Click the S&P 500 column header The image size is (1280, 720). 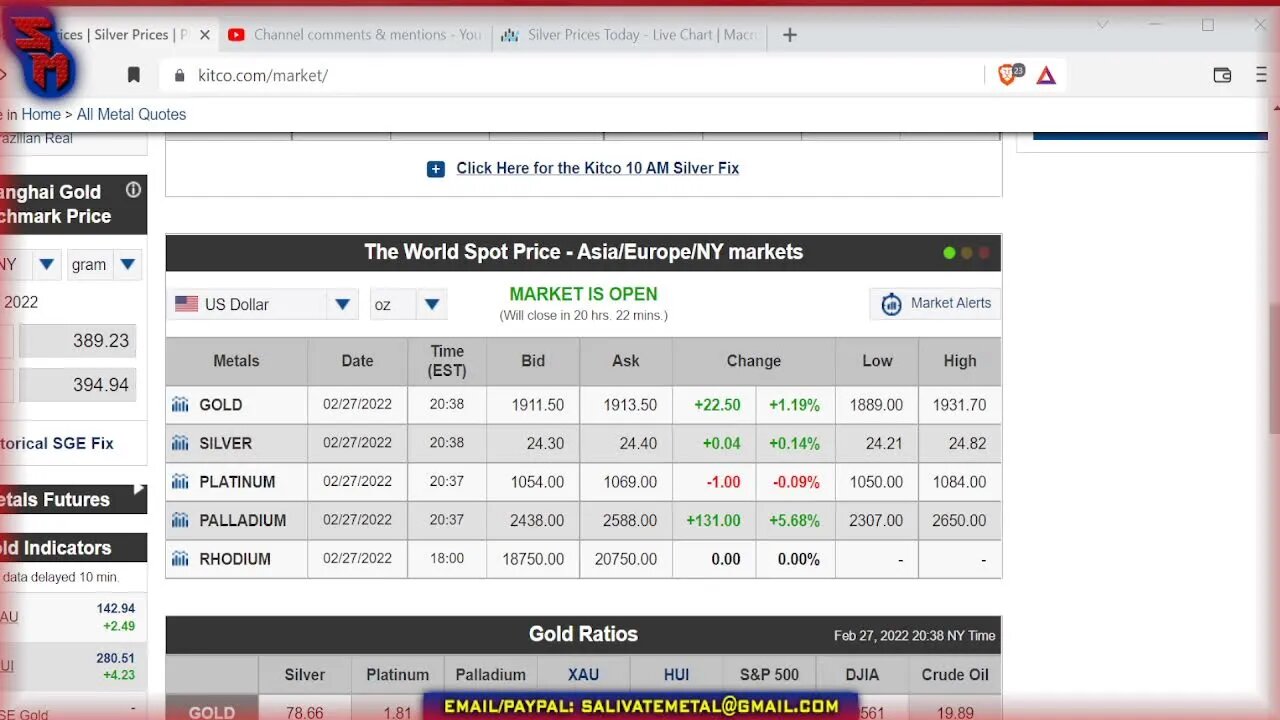point(769,675)
